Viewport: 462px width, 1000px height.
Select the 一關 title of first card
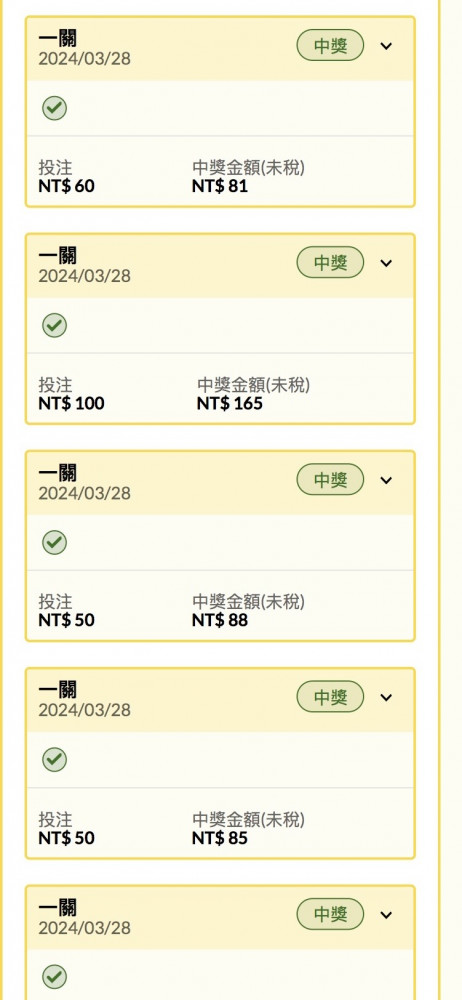pos(57,38)
